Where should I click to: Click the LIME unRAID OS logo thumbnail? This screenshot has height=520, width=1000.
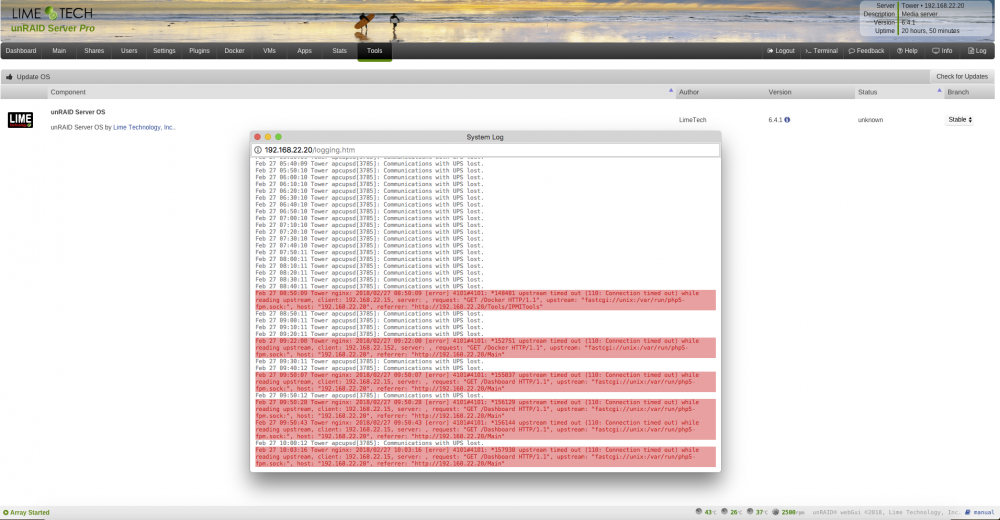(20, 120)
